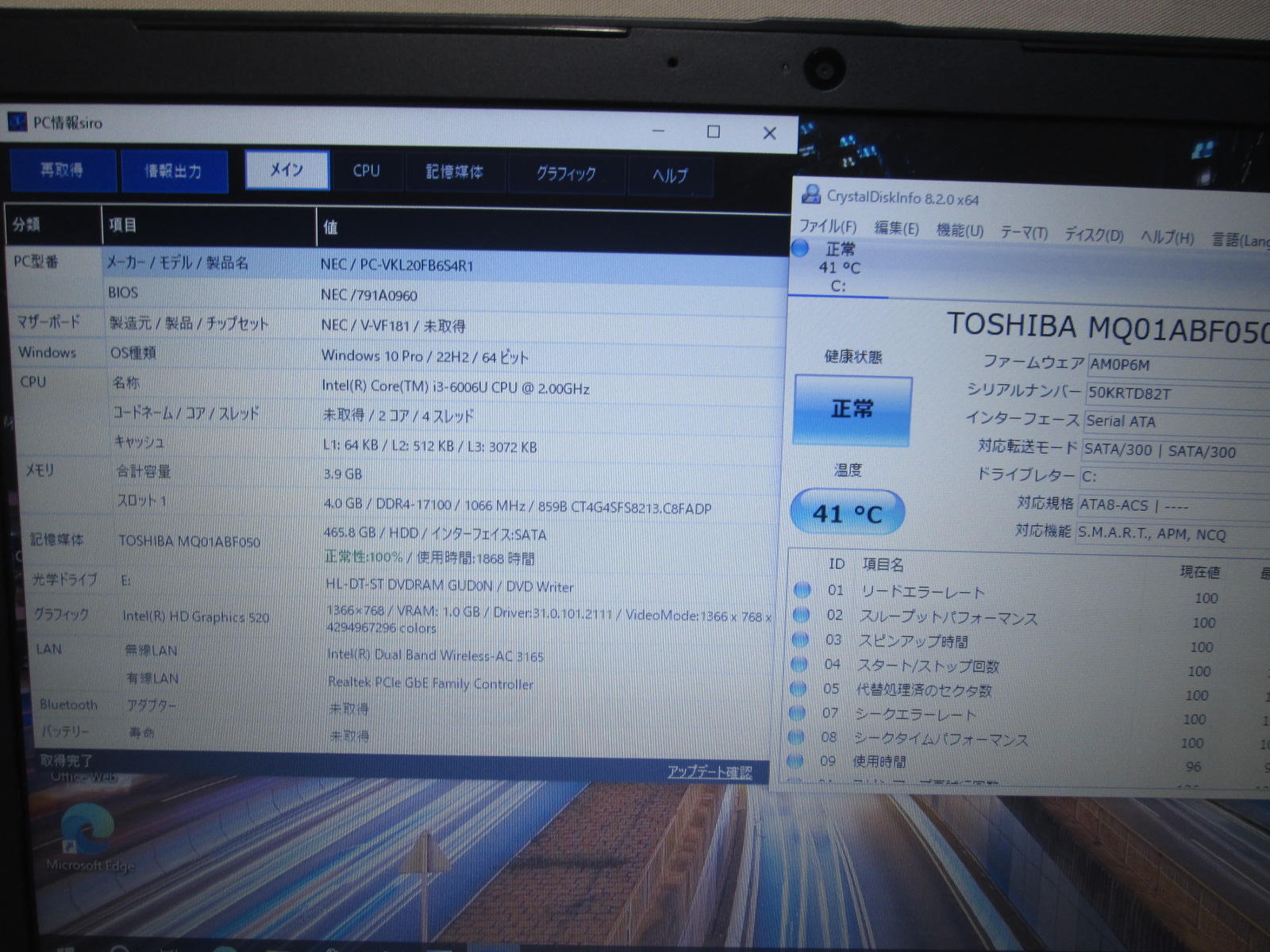Click the 再取得 button
This screenshot has height=952, width=1270.
click(x=63, y=170)
